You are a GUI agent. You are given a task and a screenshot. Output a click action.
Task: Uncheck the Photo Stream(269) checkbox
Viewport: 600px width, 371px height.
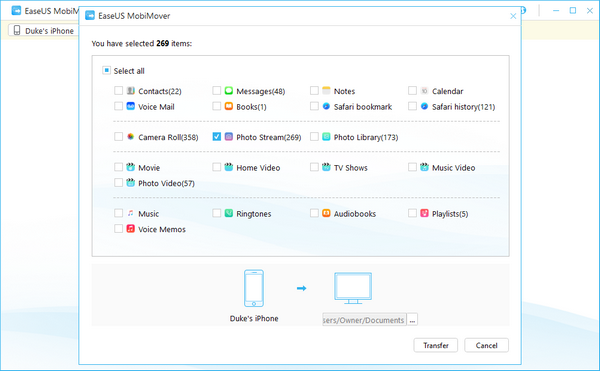(217, 137)
